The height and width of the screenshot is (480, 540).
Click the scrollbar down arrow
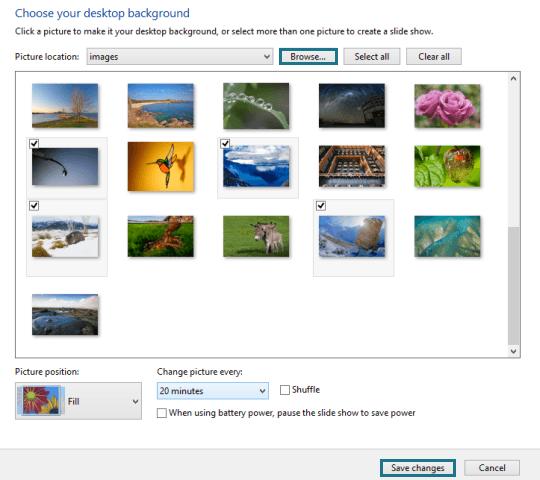point(513,351)
